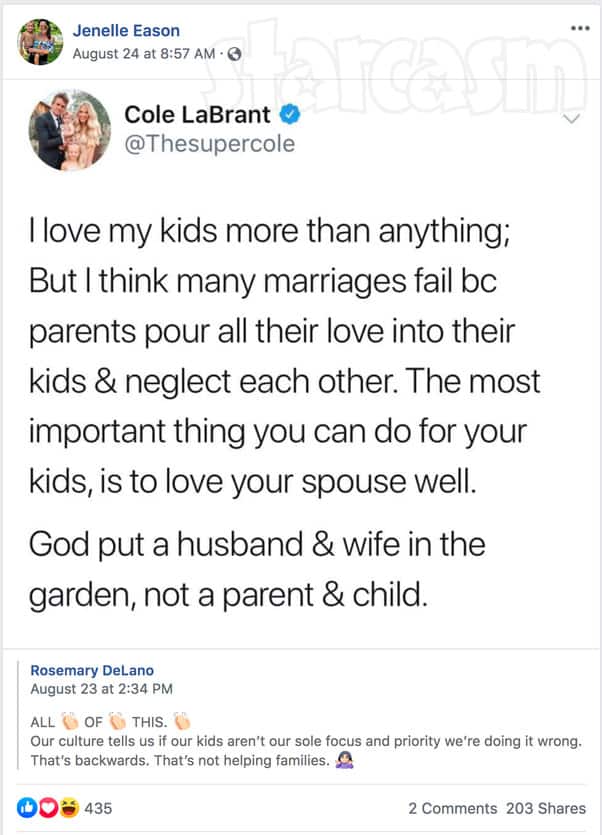Click the facepalm emoji ending the caption
The image size is (602, 835).
coord(345,759)
